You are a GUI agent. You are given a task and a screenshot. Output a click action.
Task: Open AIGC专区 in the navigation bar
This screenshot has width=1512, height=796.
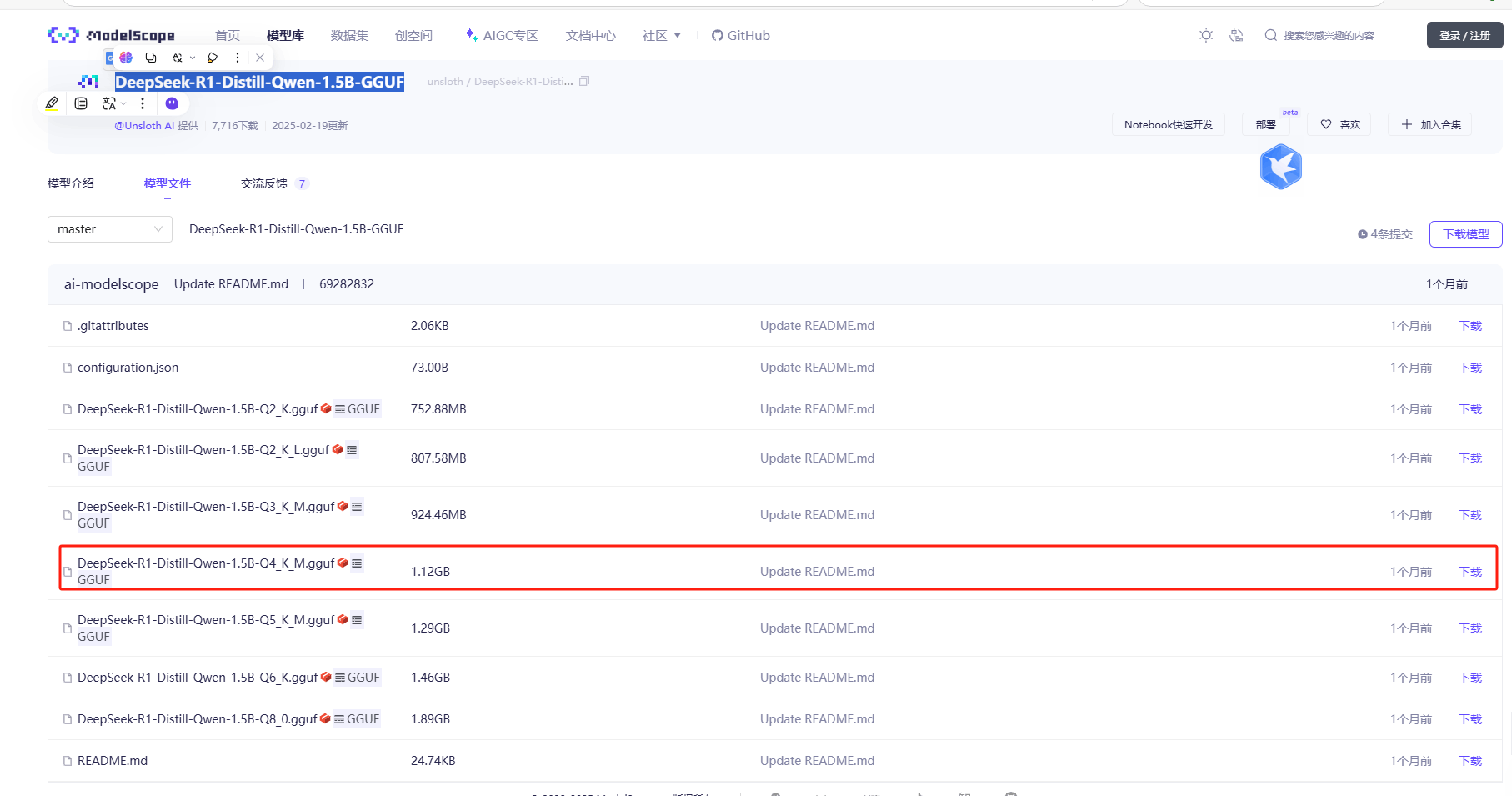[502, 35]
